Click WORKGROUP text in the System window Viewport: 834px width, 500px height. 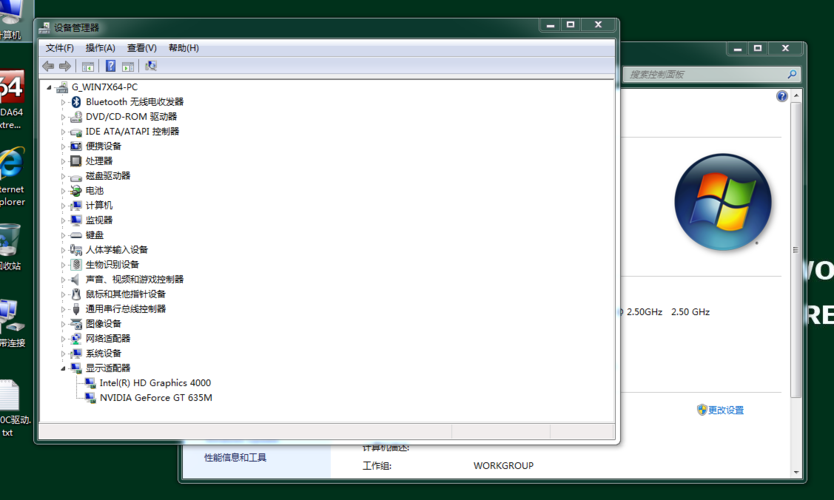[503, 466]
